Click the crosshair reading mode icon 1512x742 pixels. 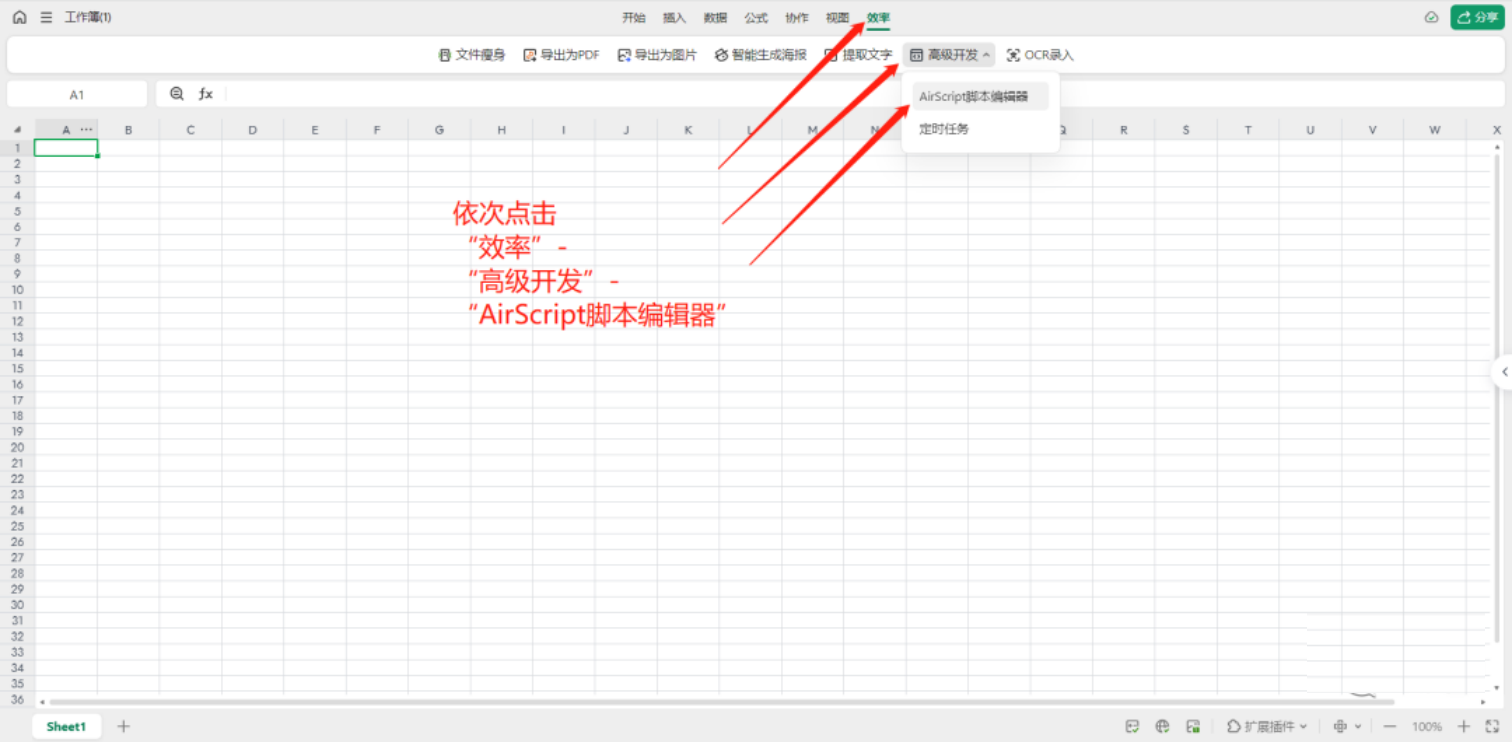[x=1340, y=727]
